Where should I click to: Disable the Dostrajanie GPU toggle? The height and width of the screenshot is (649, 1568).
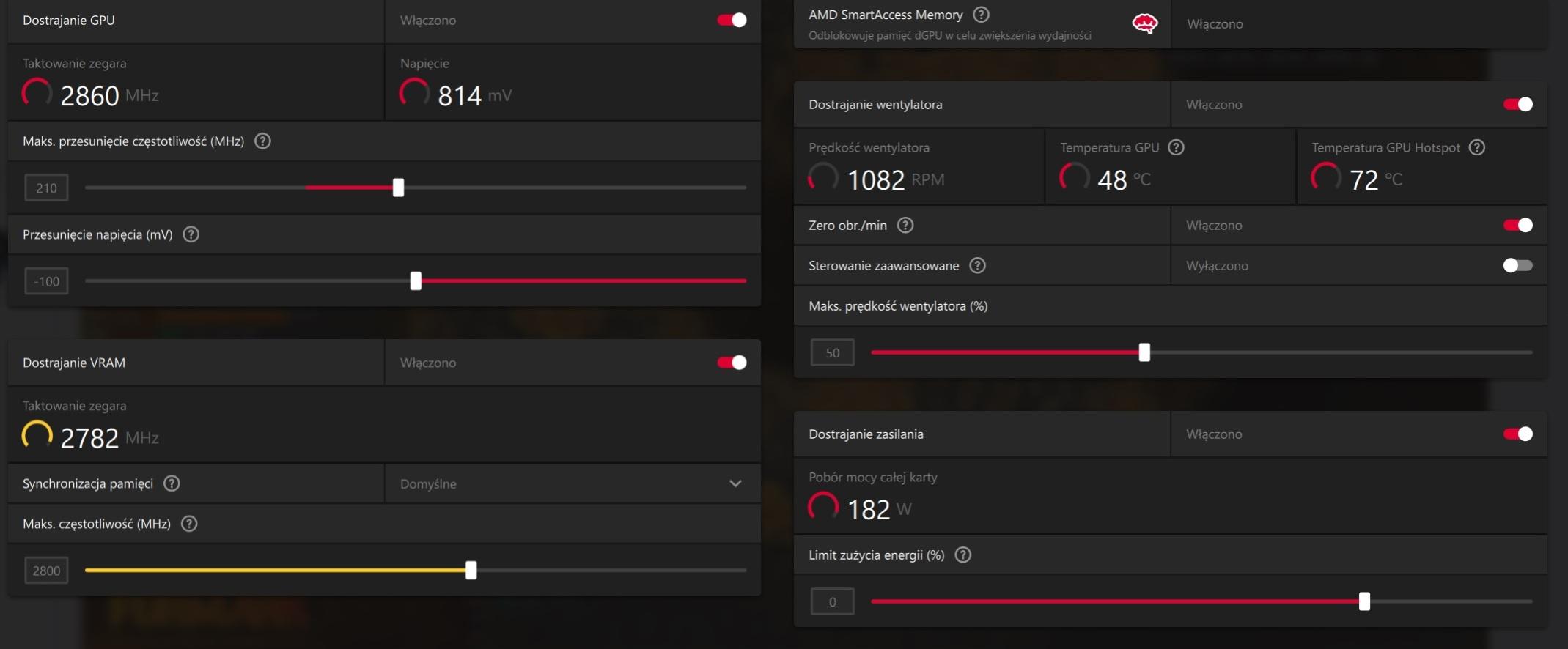click(732, 21)
